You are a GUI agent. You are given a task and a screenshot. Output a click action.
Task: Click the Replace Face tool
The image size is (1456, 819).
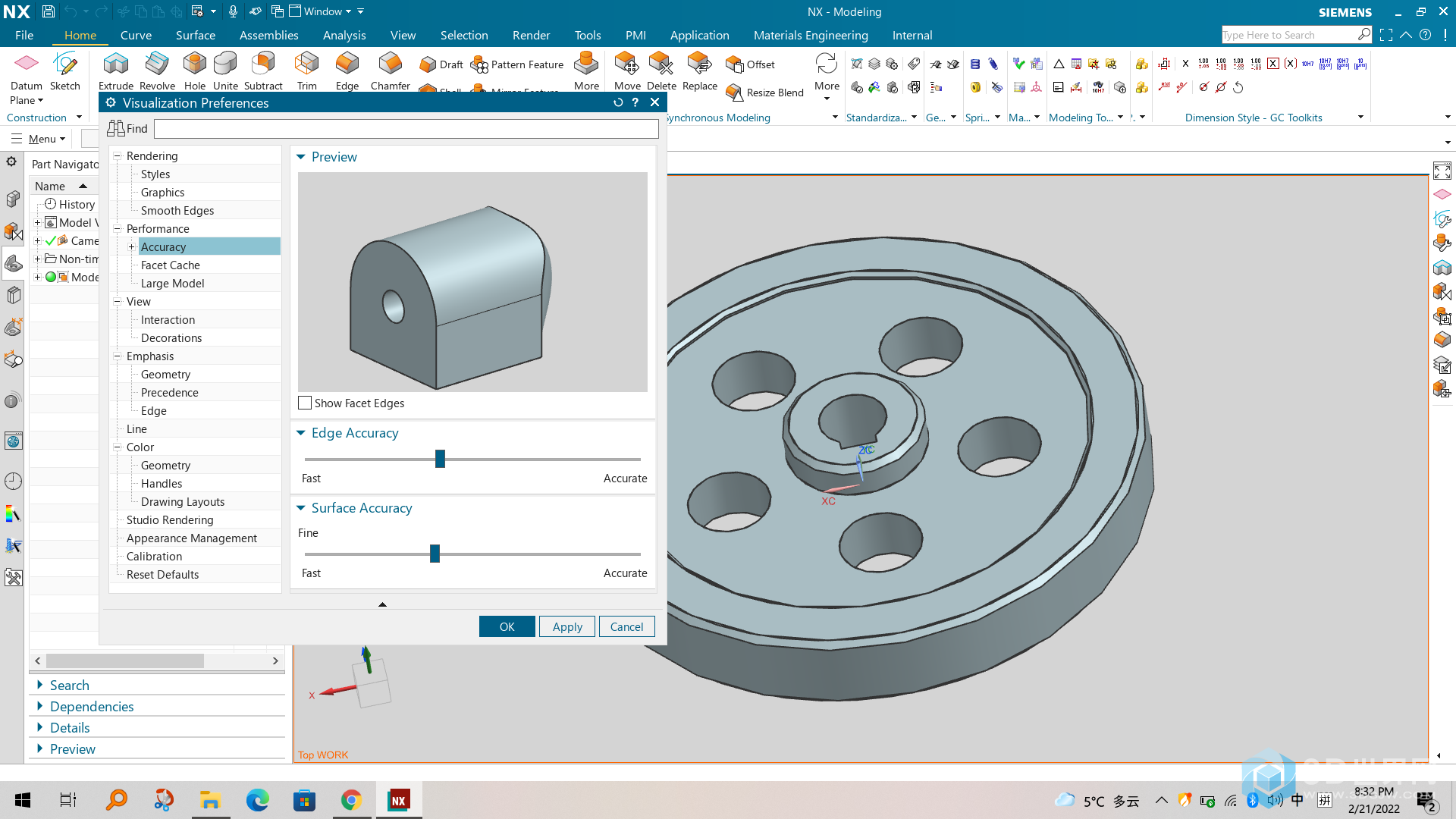700,71
